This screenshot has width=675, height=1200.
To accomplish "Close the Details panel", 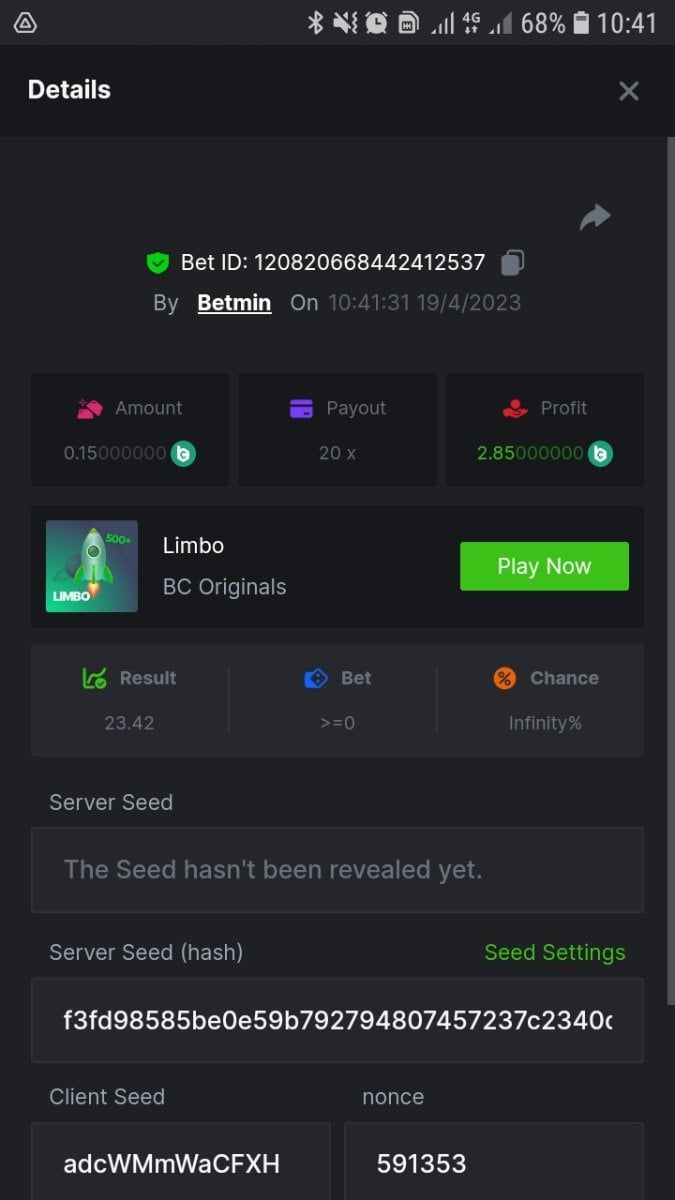I will (x=628, y=91).
